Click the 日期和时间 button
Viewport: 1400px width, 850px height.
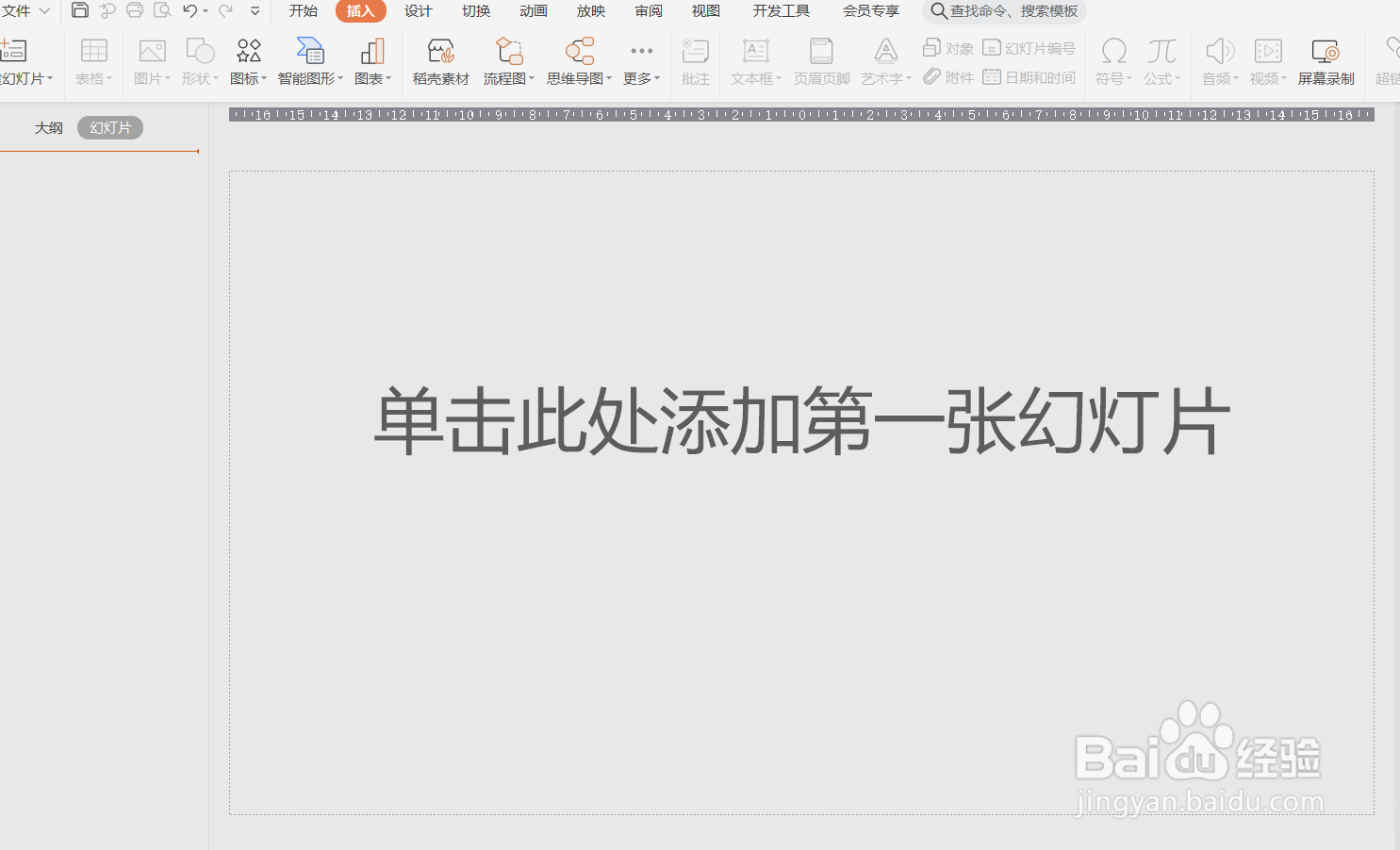coord(1029,77)
